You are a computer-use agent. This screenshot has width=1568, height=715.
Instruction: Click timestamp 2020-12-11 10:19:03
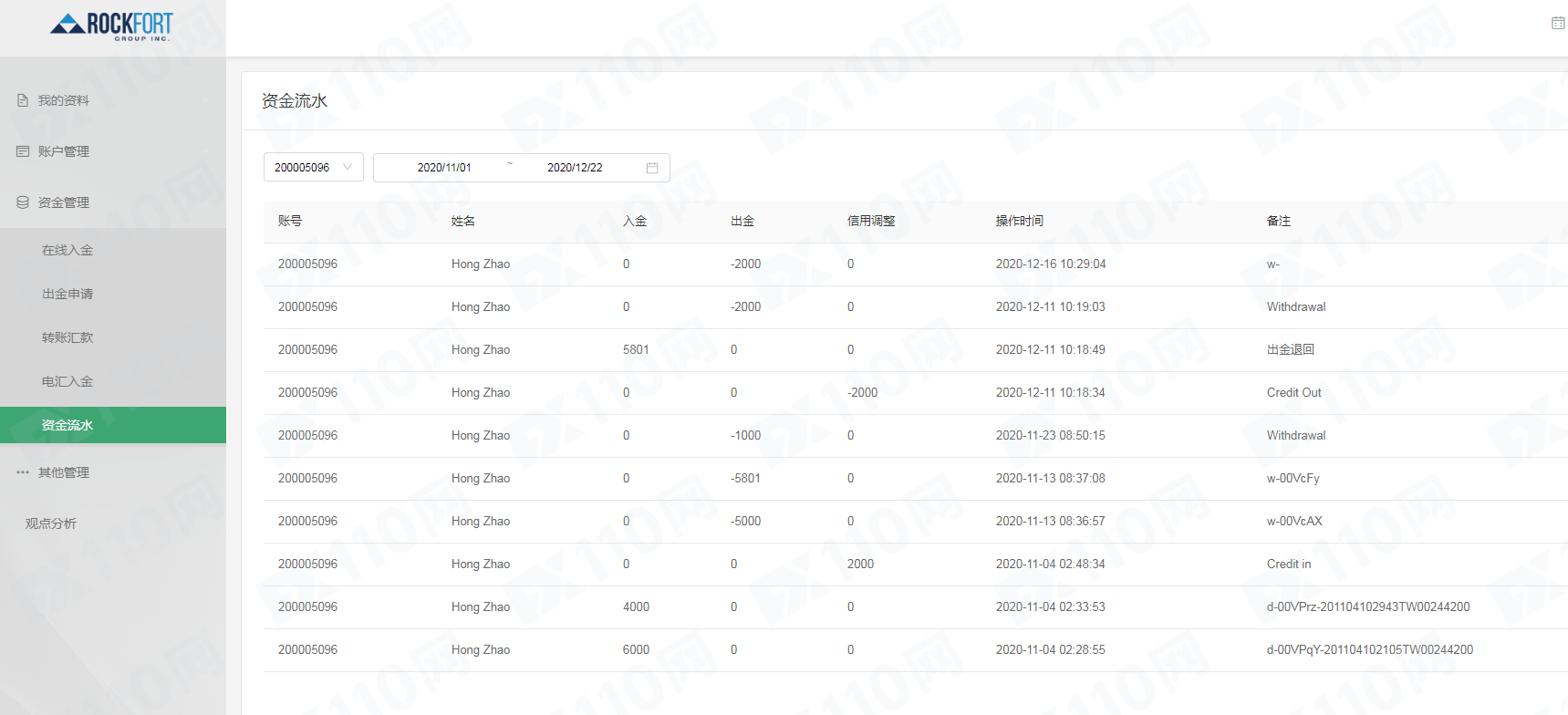coord(1051,307)
